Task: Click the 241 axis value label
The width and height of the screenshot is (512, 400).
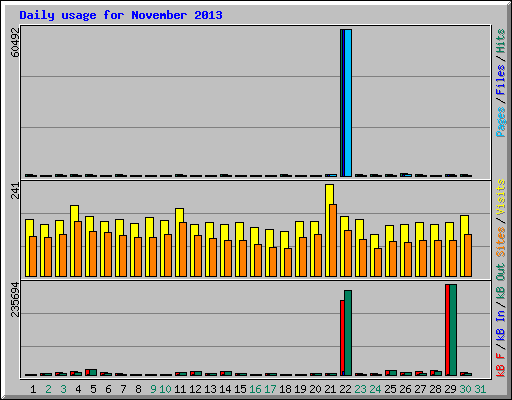Action: point(15,191)
